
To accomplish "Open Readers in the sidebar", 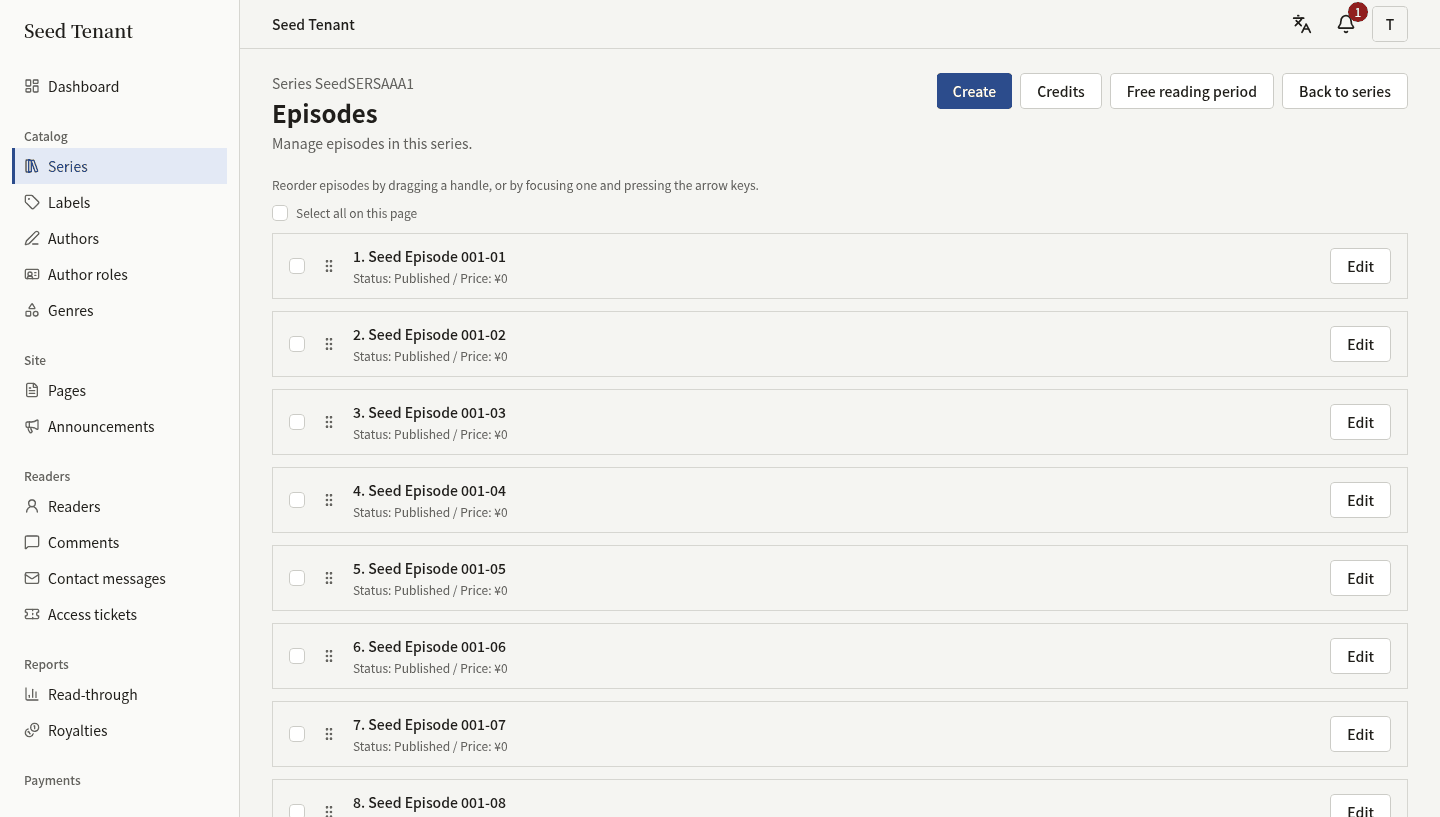I will 120,506.
